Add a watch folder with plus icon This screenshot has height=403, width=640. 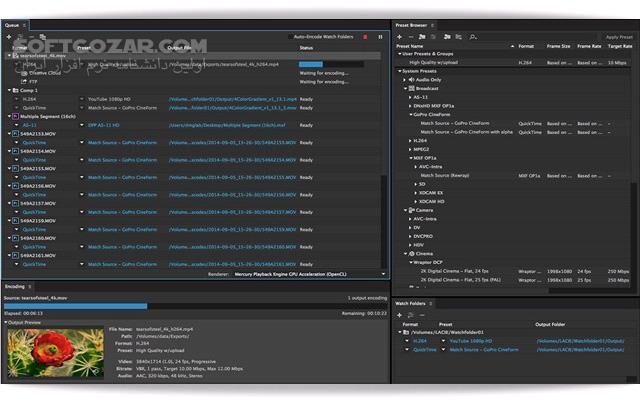(400, 315)
